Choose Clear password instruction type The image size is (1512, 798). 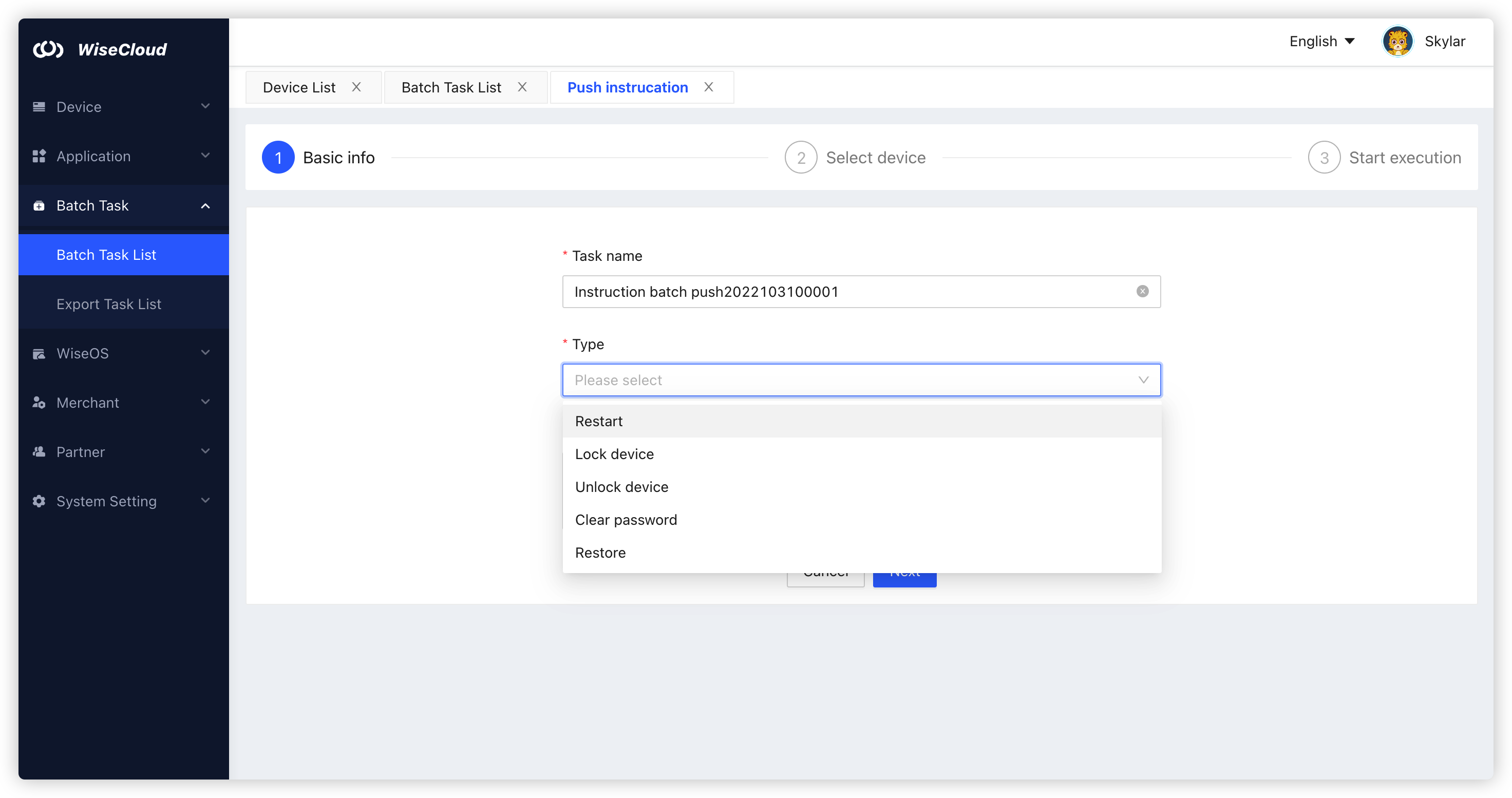(x=626, y=519)
